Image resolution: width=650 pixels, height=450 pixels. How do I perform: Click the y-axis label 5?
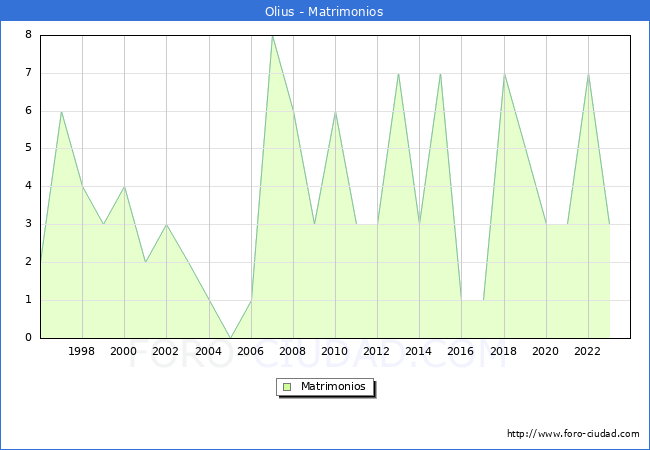click(28, 148)
